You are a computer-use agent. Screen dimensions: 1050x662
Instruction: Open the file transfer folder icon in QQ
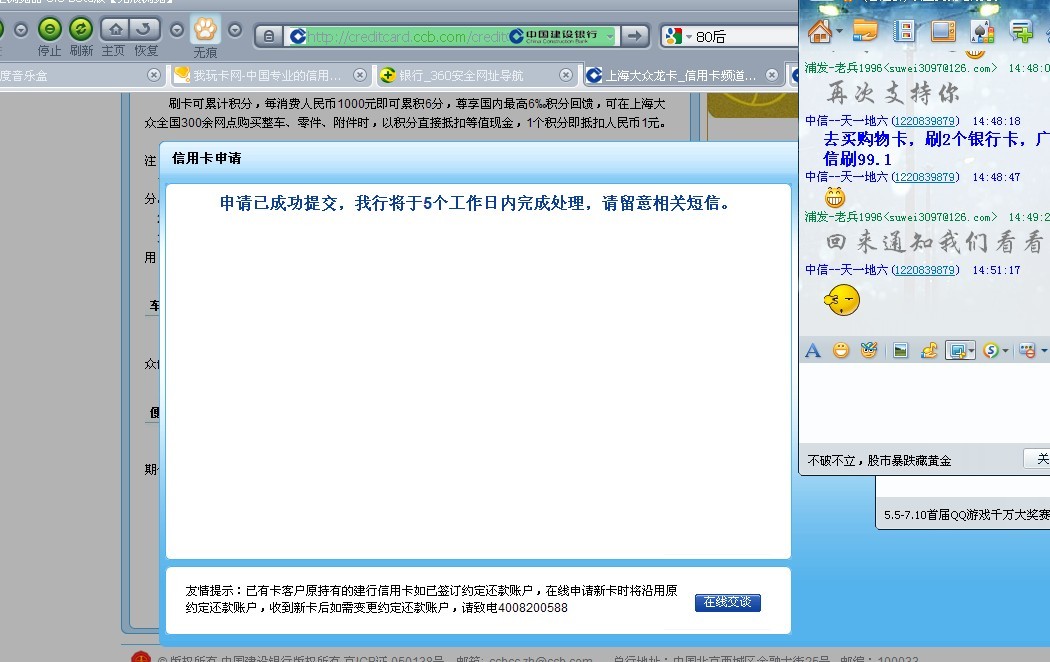[x=864, y=31]
